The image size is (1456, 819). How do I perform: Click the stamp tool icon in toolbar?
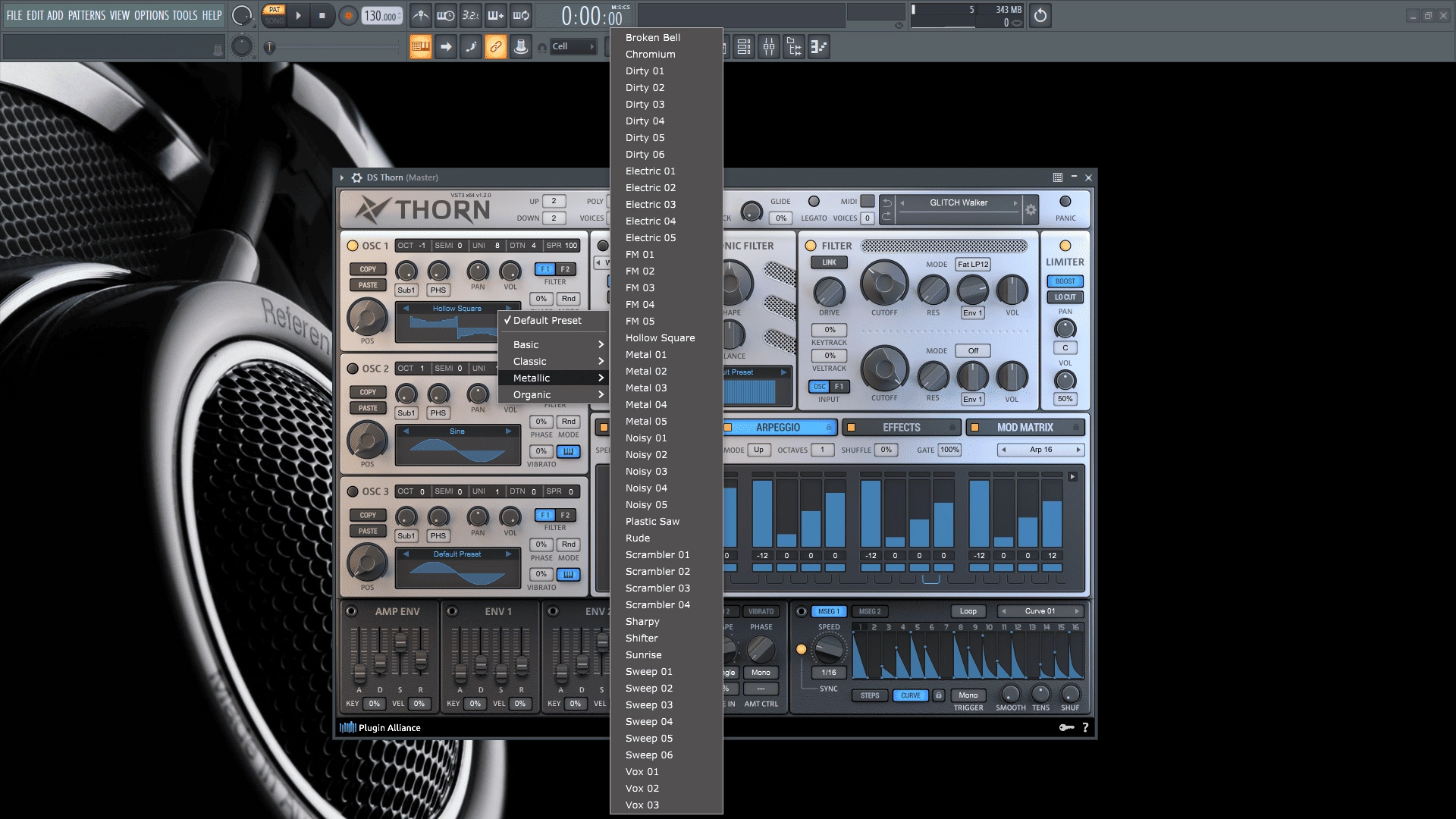pyautogui.click(x=521, y=47)
